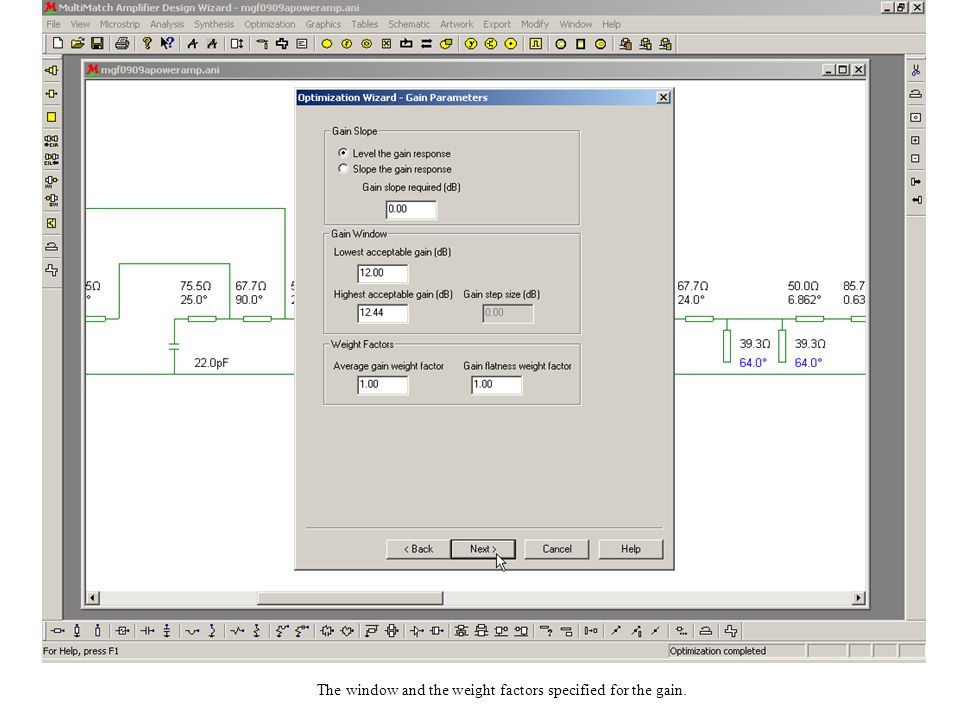The height and width of the screenshot is (720, 960).
Task: Open Help from the wizard dialog
Action: click(x=631, y=549)
